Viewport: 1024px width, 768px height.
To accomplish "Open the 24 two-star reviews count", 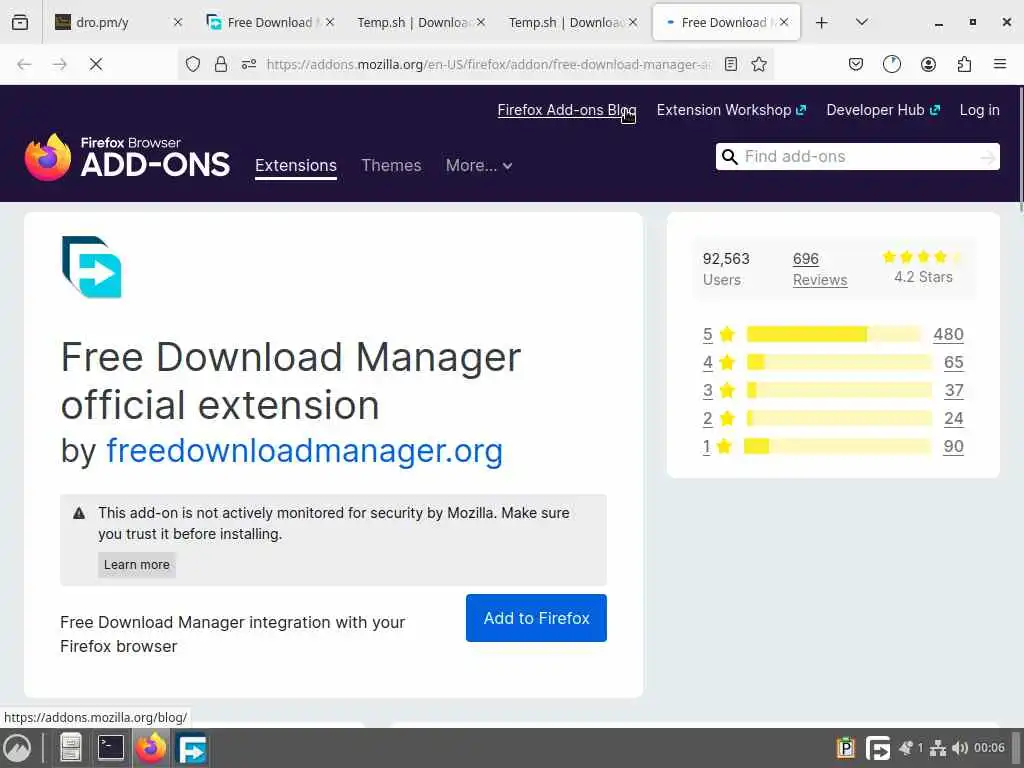I will [953, 419].
